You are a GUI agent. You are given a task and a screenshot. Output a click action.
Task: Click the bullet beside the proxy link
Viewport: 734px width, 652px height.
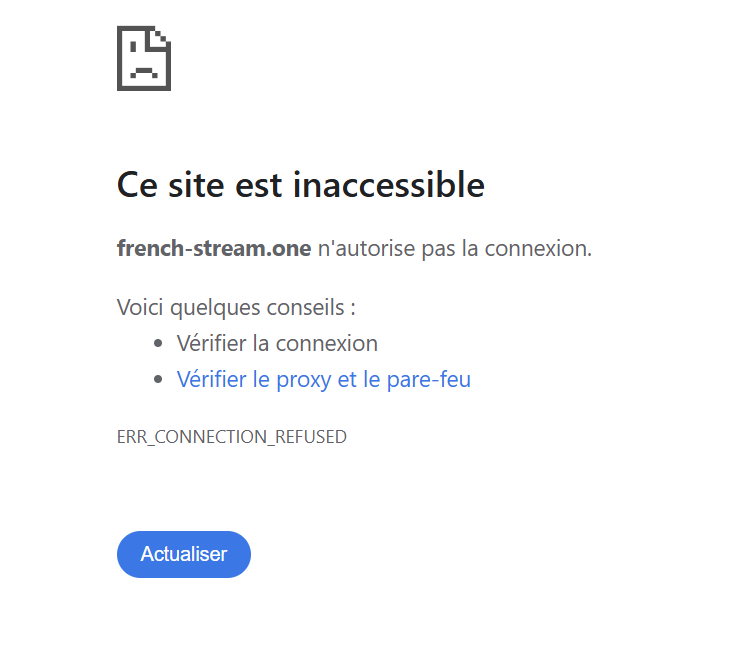(158, 381)
